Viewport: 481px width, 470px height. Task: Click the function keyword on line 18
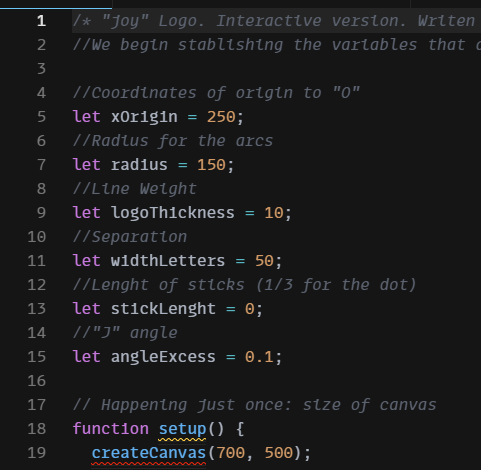(x=111, y=429)
